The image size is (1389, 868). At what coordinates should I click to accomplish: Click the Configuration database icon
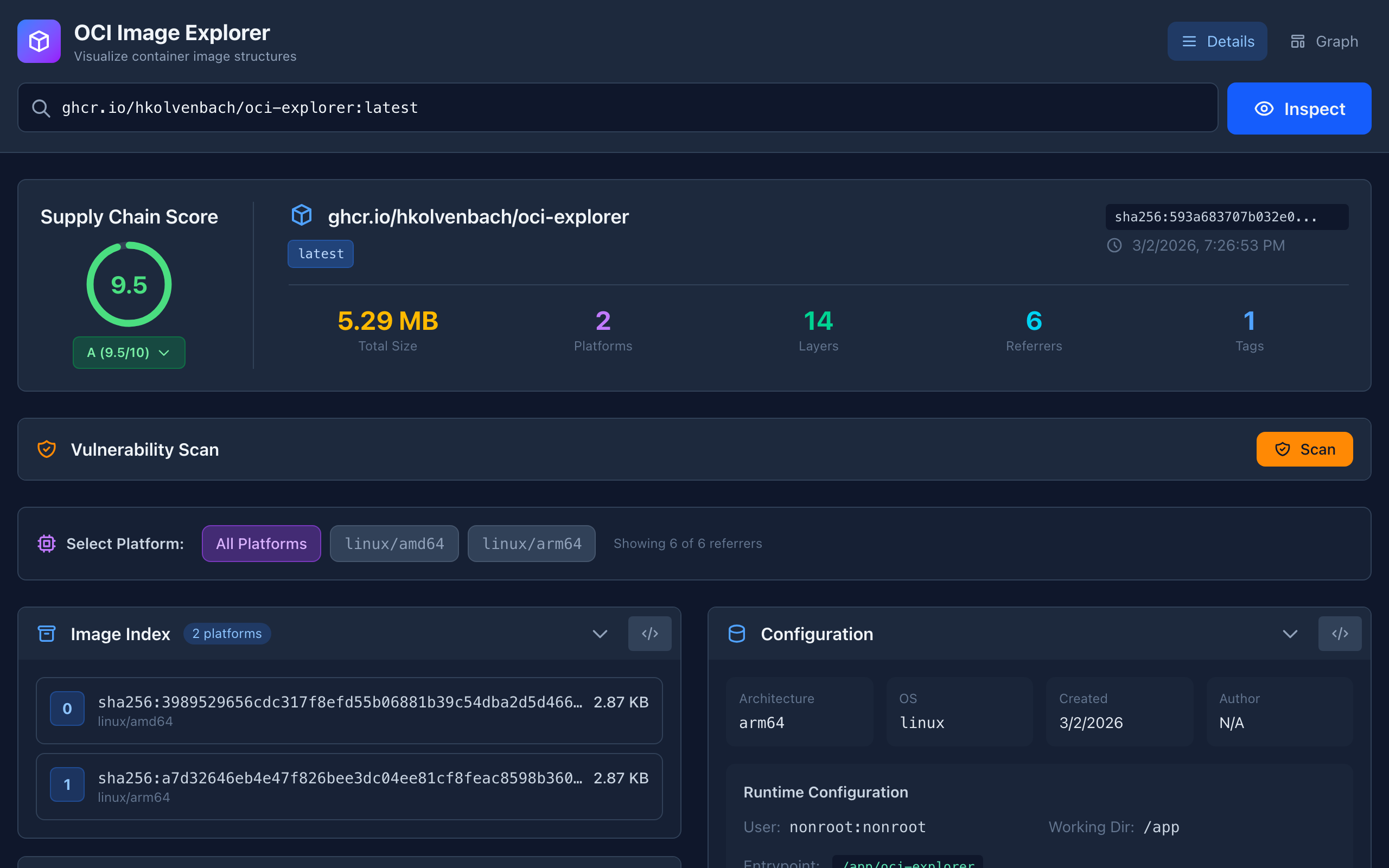[736, 634]
